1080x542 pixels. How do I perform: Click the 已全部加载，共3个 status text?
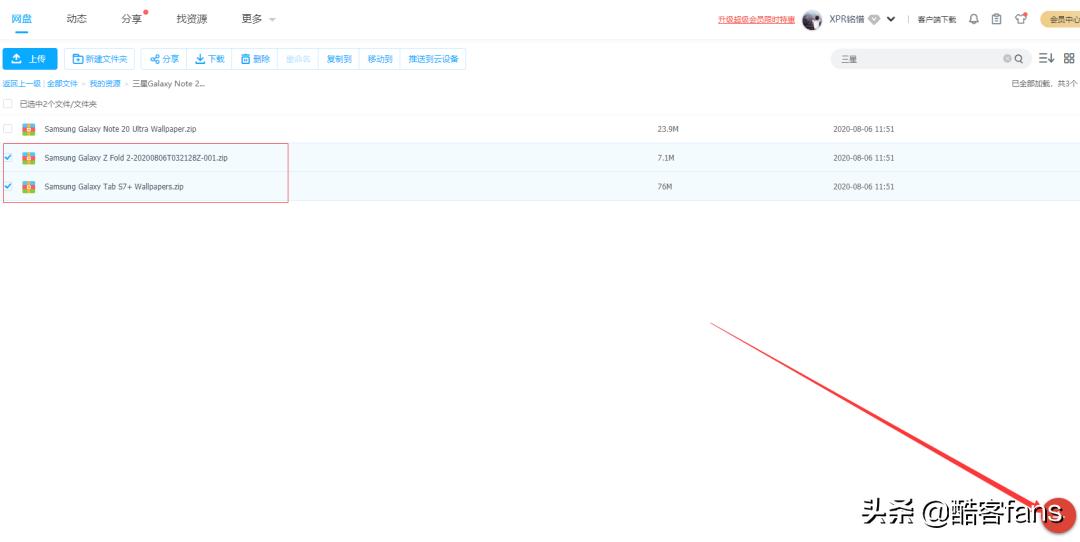coord(1044,83)
